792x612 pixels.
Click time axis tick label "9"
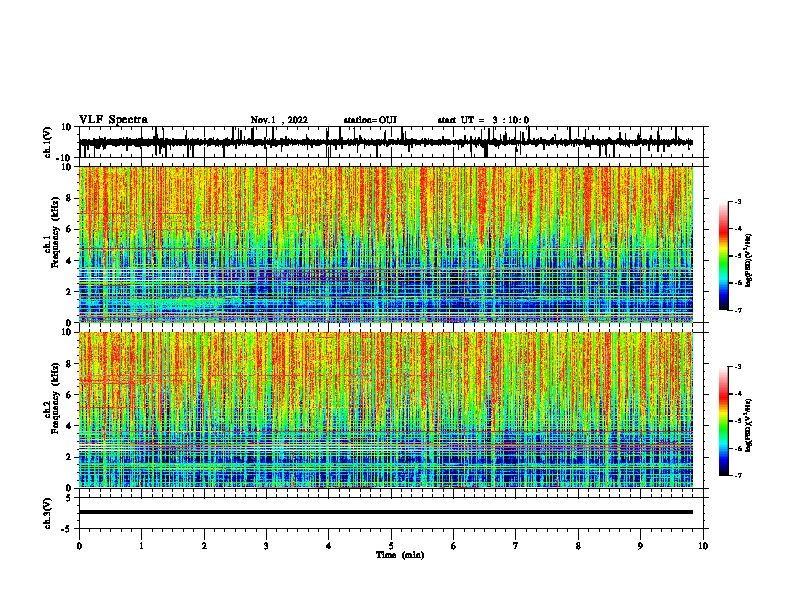[640, 546]
